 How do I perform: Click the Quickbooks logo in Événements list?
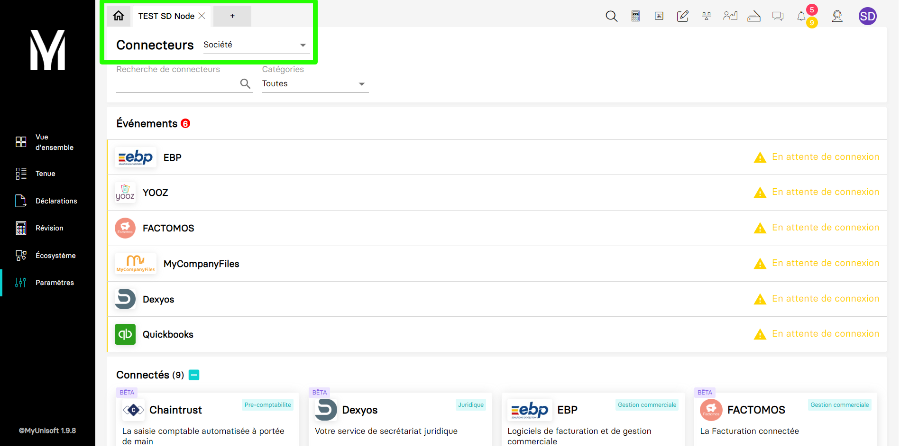tap(125, 334)
